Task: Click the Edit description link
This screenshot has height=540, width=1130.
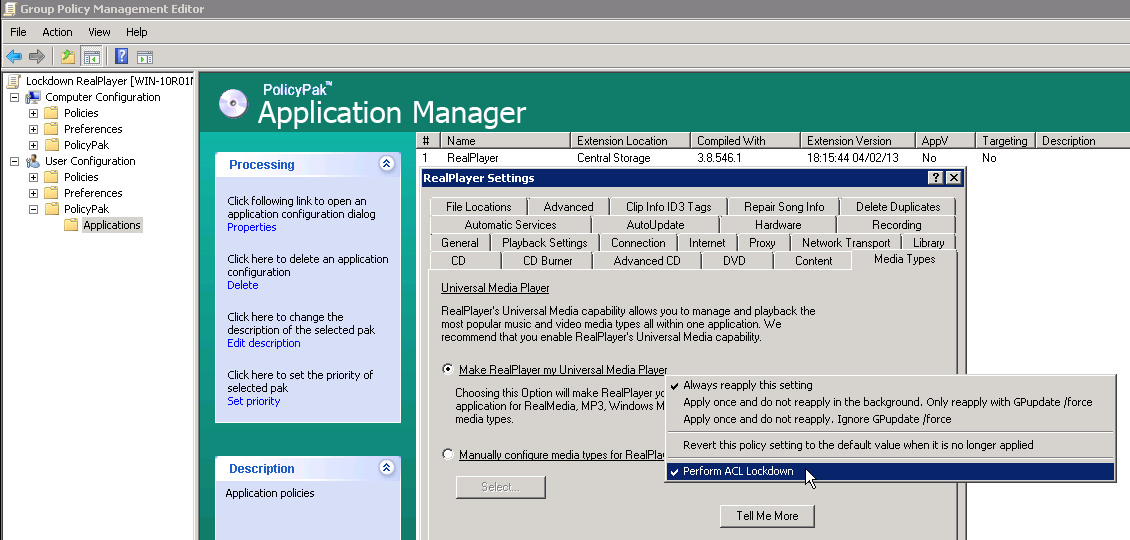Action: coord(264,343)
